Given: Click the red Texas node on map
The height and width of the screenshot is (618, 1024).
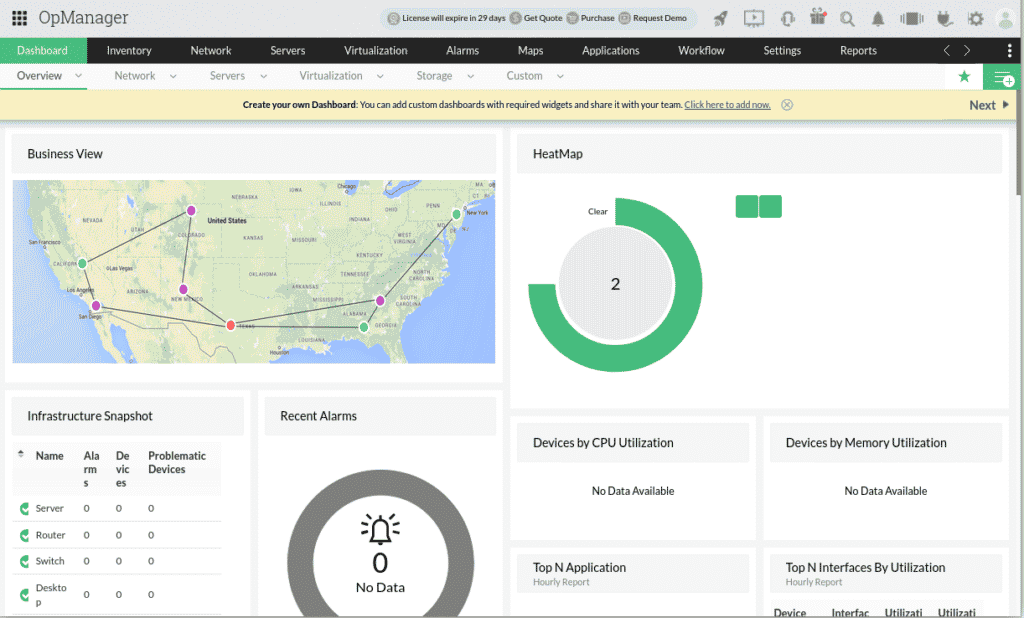Looking at the screenshot, I should [x=231, y=325].
